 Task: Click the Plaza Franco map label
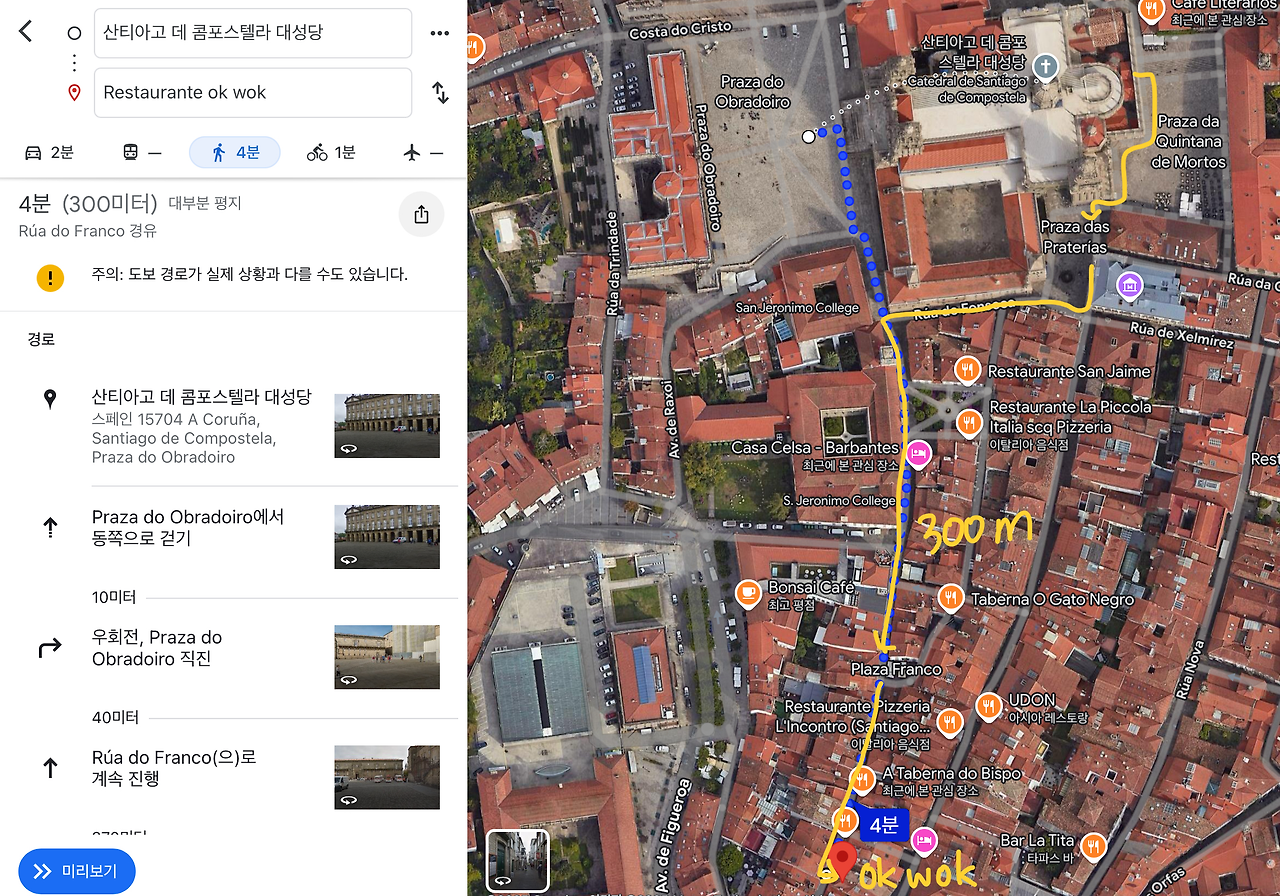(x=896, y=669)
